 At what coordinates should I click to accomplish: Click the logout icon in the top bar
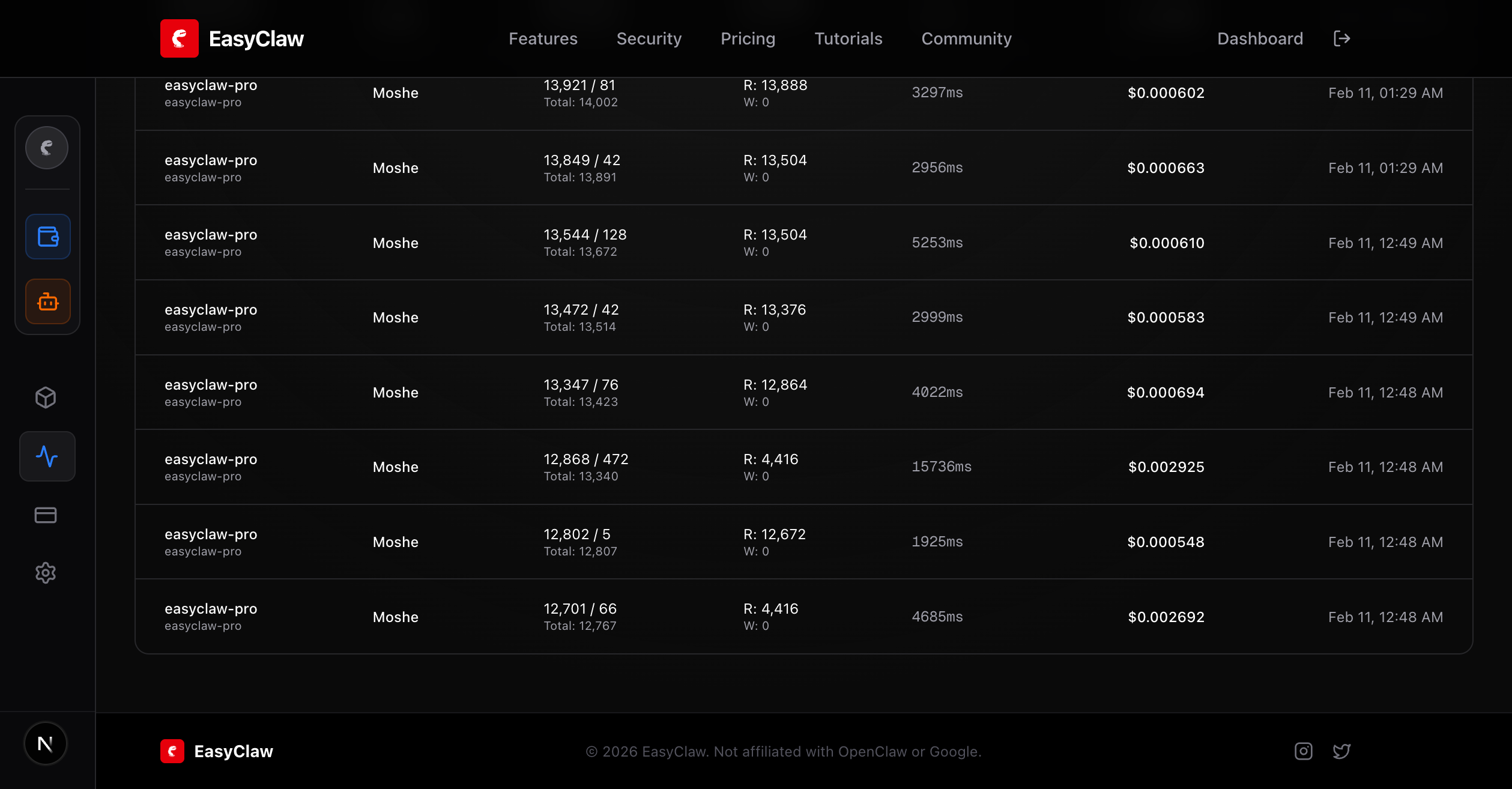click(1341, 38)
